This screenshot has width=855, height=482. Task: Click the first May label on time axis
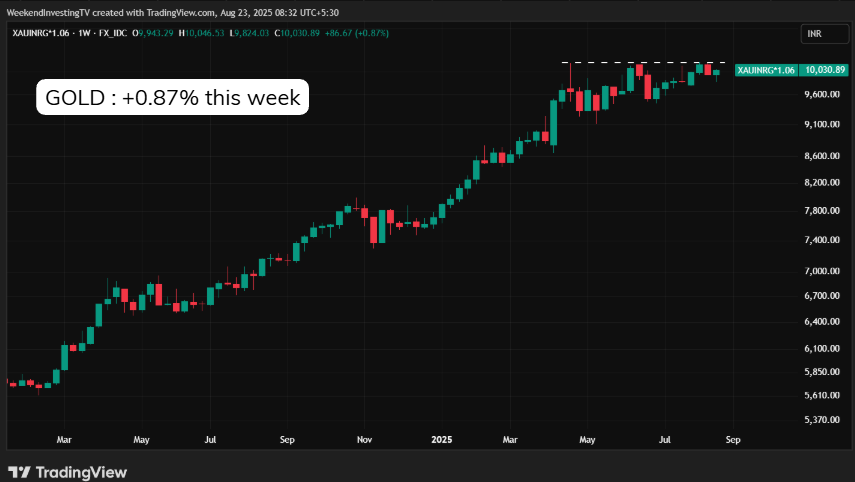pyautogui.click(x=141, y=439)
